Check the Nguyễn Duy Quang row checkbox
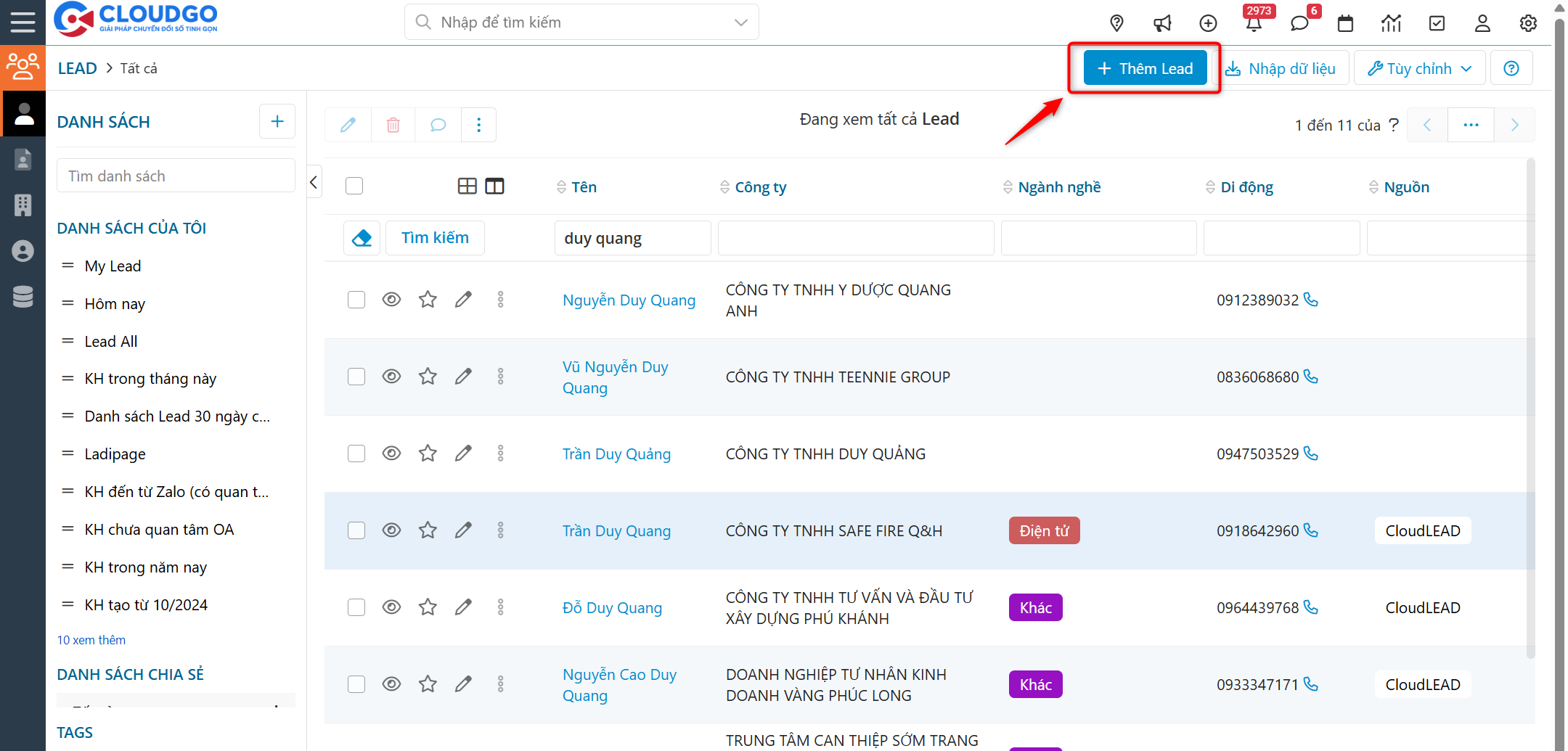This screenshot has width=1568, height=751. point(356,300)
